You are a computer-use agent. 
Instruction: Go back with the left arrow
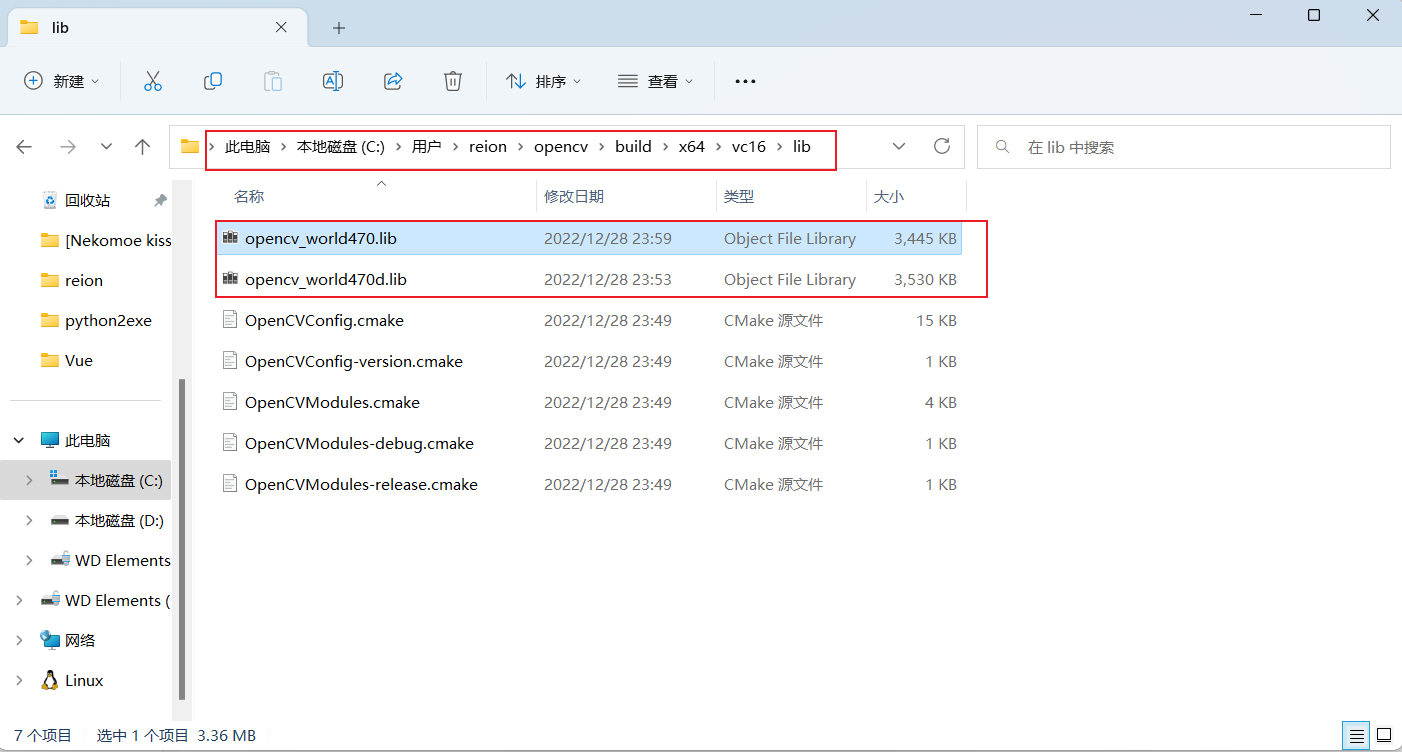pos(25,147)
